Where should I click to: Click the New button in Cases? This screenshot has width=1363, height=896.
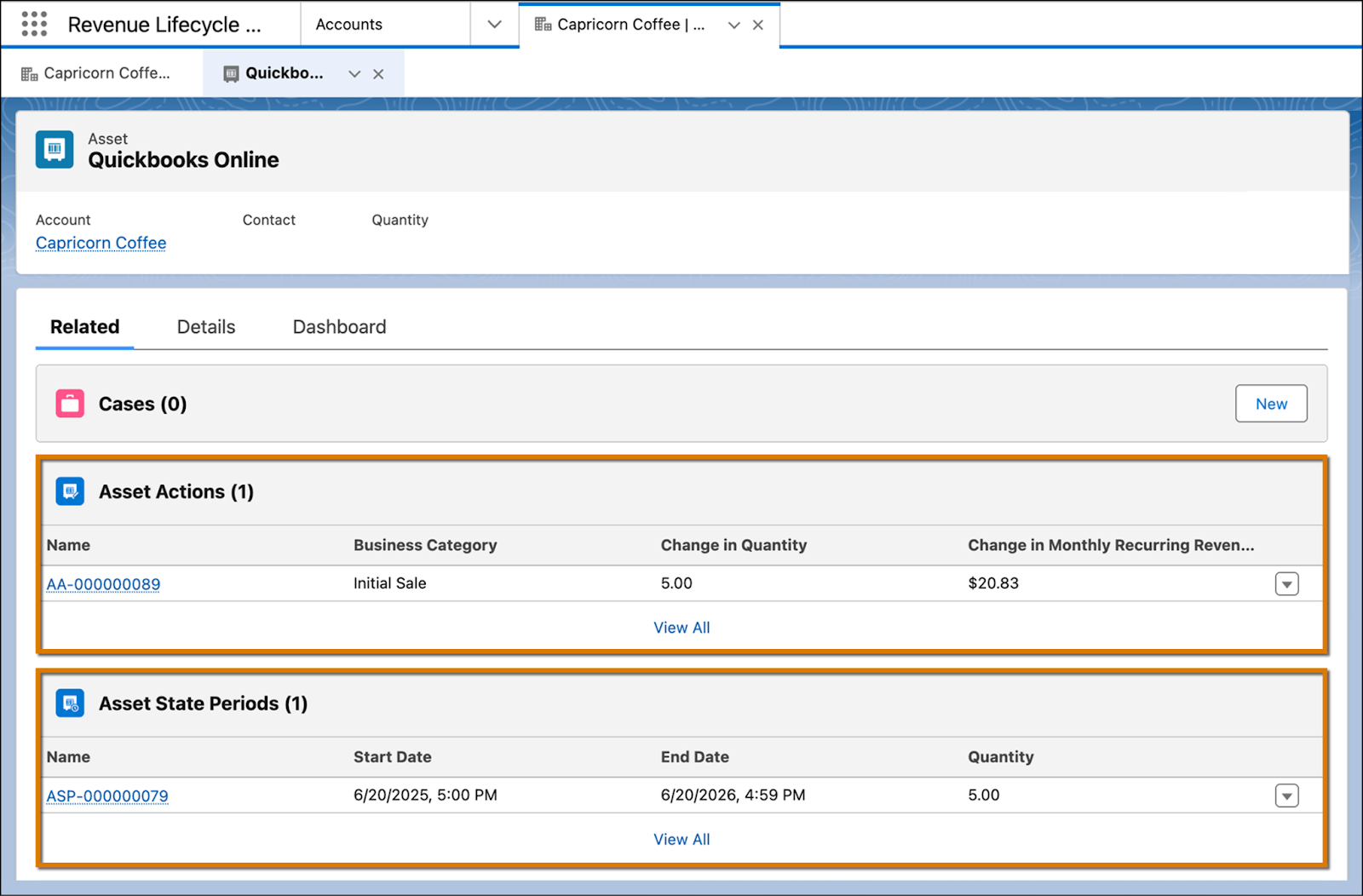(1271, 404)
